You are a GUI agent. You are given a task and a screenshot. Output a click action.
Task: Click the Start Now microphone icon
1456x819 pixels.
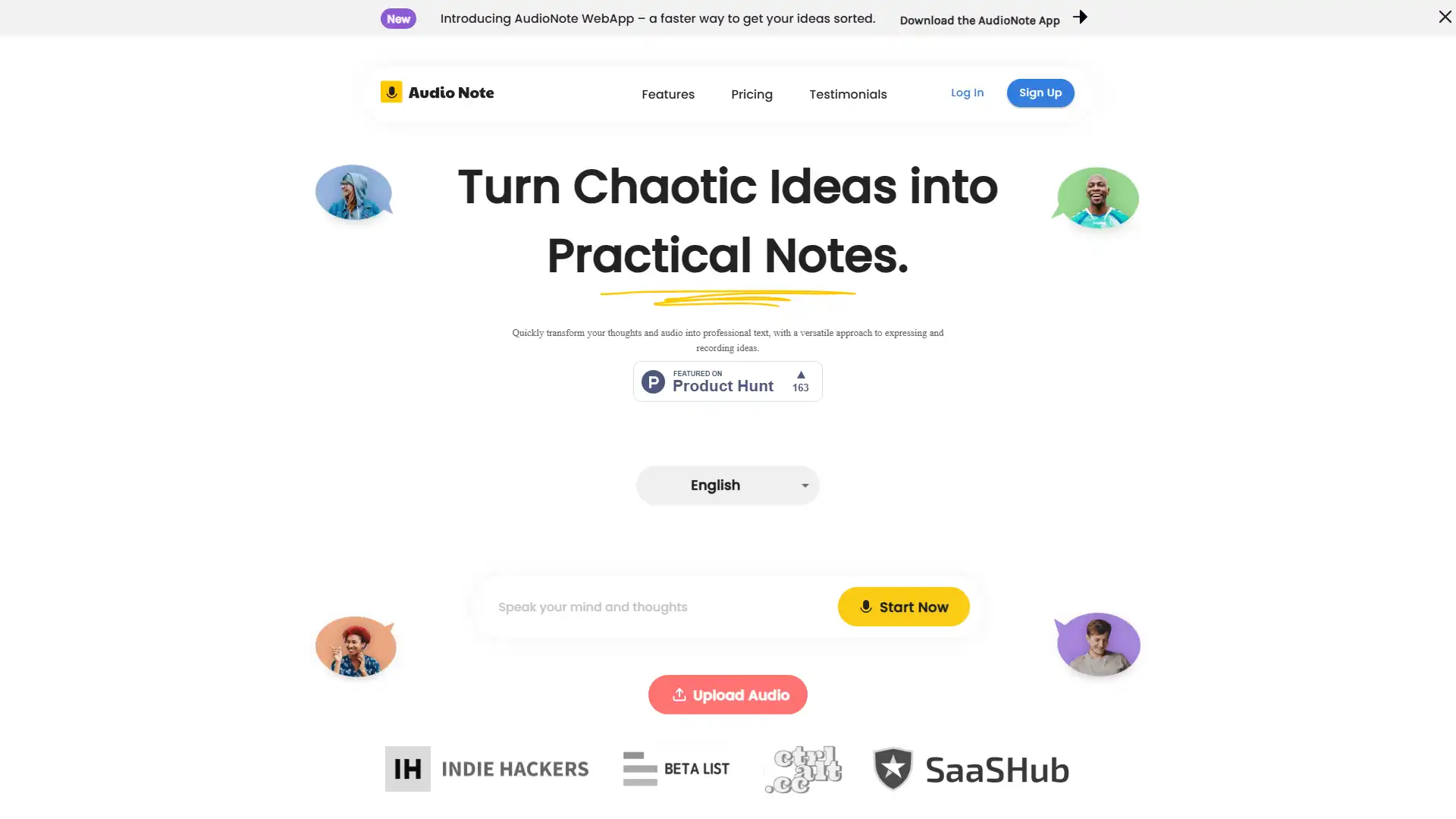click(x=864, y=606)
